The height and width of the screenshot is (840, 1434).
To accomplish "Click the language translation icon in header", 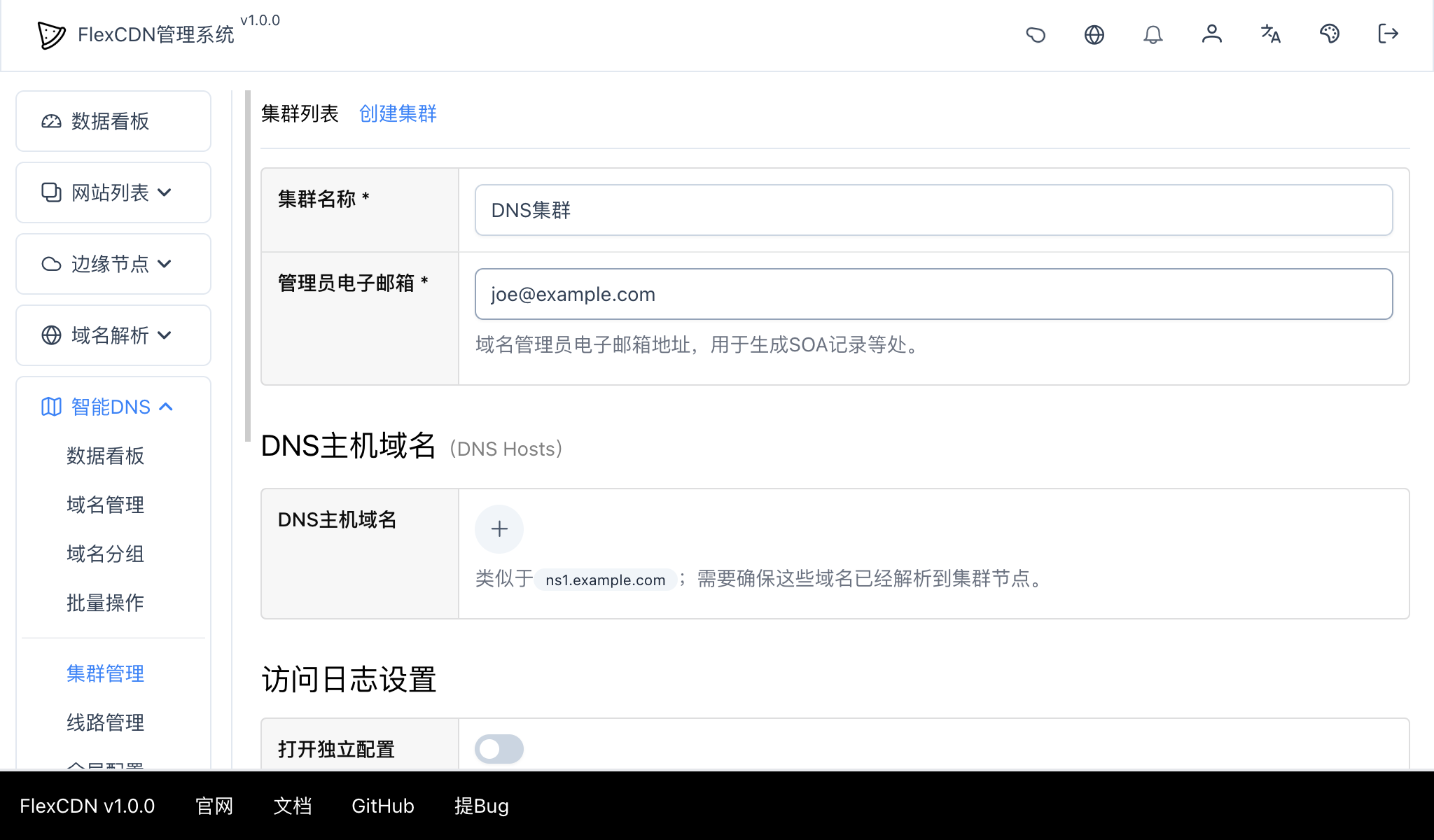I will tap(1270, 34).
